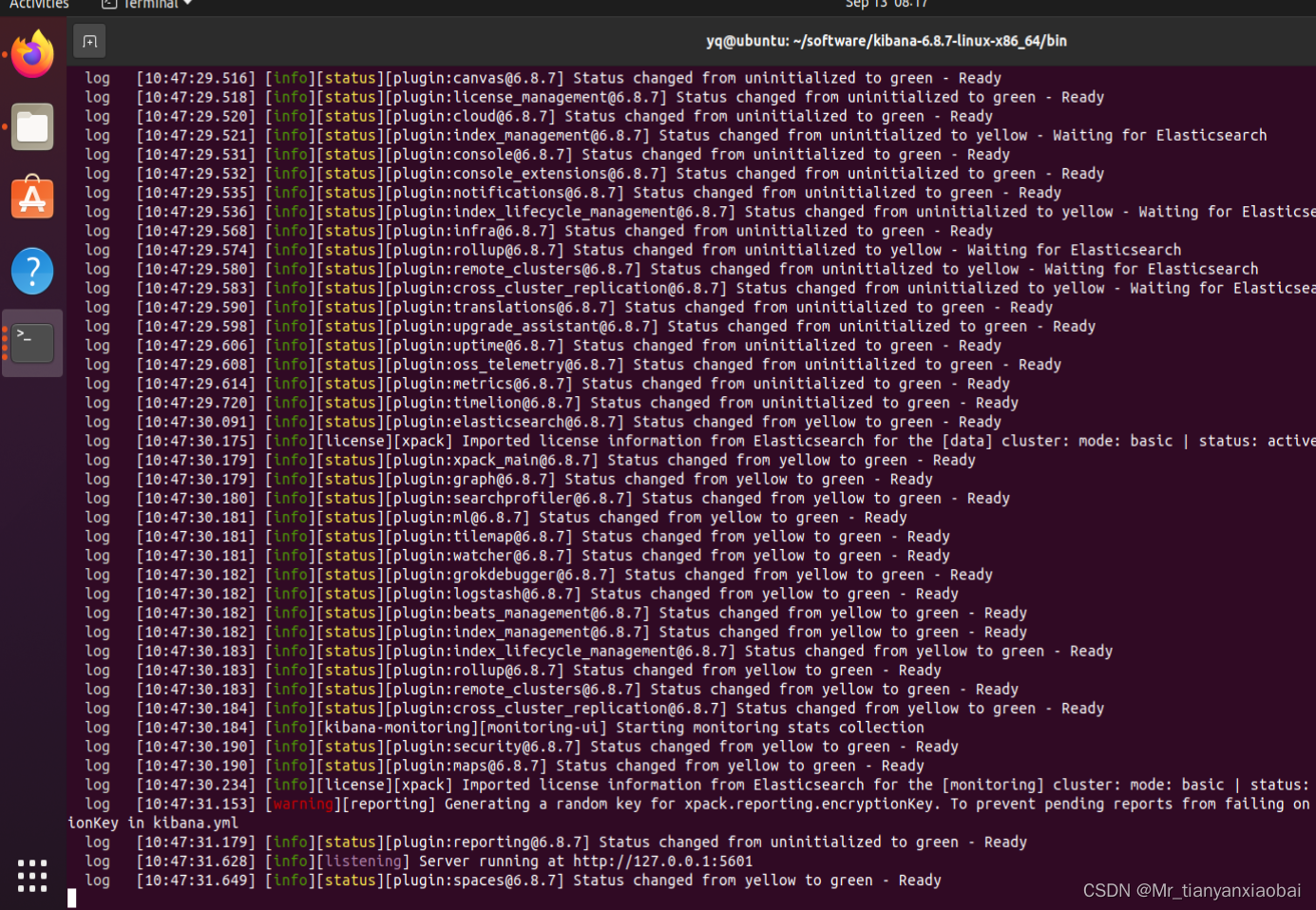Click 'Server running at' message
This screenshot has width=1316, height=910.
(x=491, y=862)
